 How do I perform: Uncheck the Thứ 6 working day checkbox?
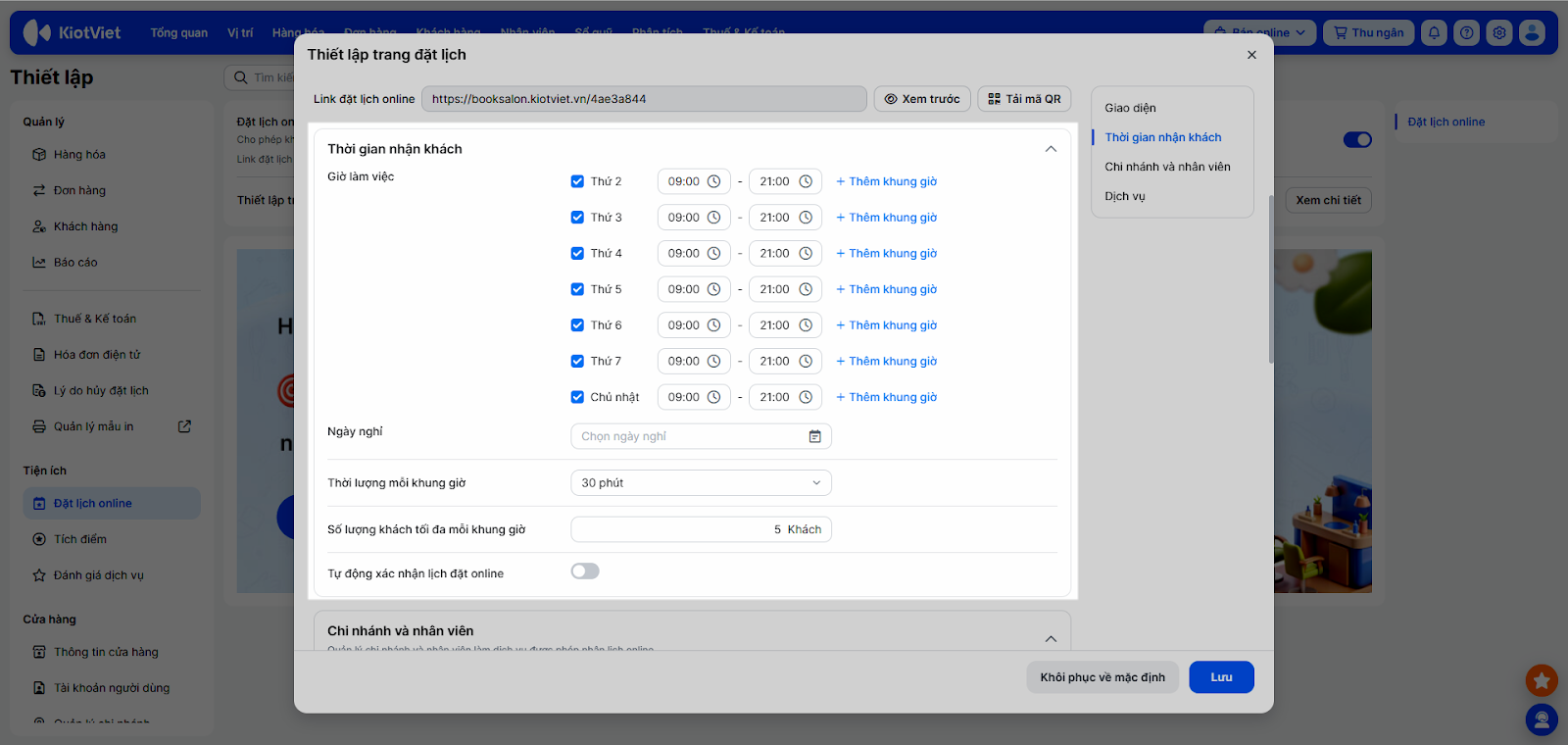pos(577,325)
